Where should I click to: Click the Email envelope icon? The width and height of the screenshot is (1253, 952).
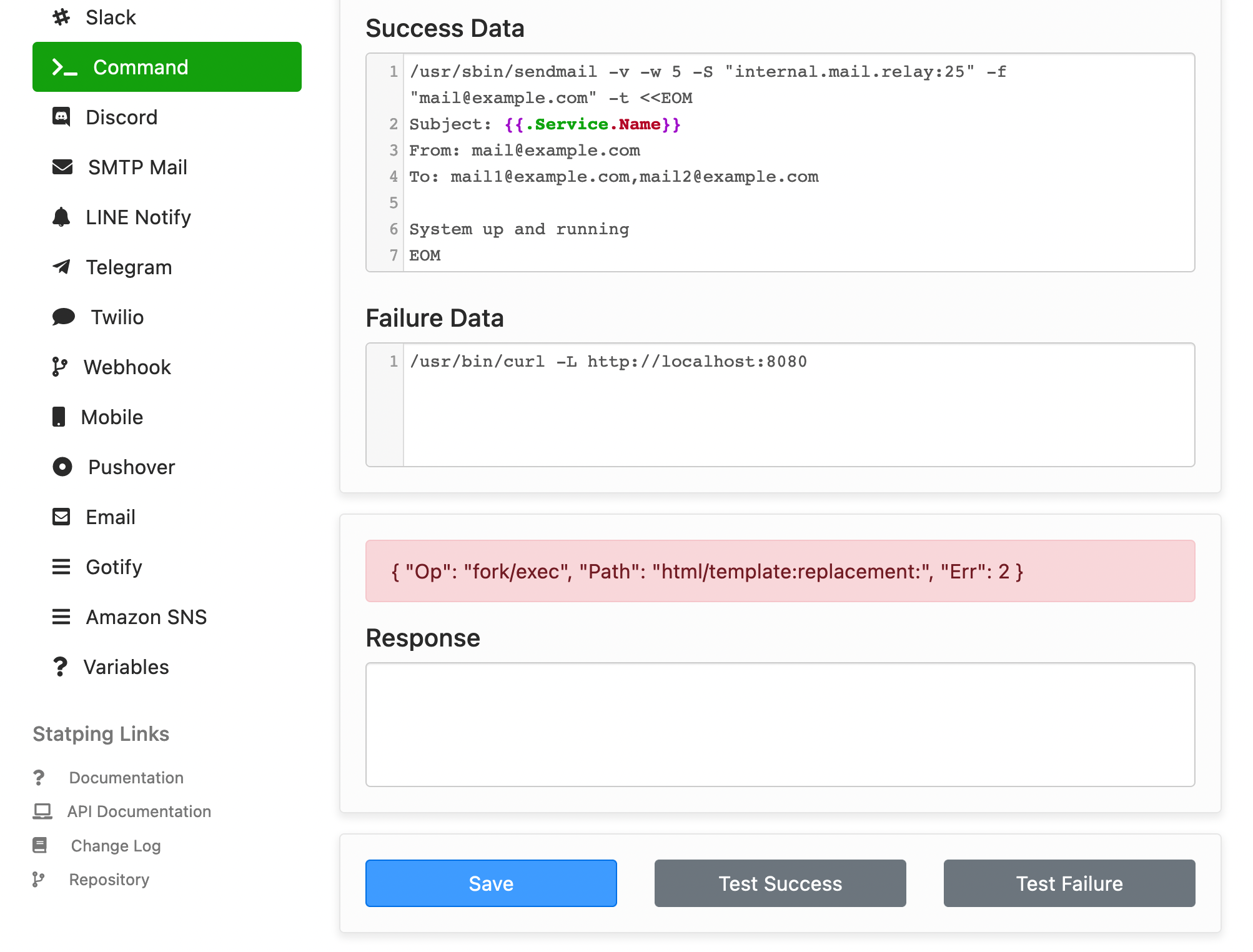(x=61, y=517)
